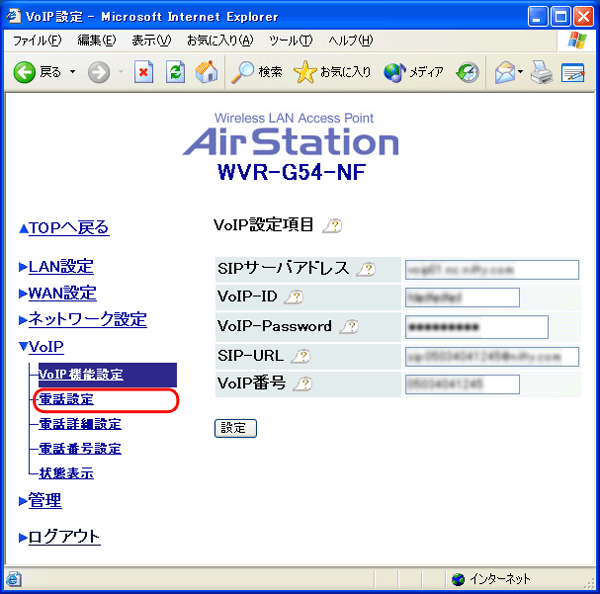Click the VoIP番号 input field
This screenshot has height=594, width=600.
462,384
